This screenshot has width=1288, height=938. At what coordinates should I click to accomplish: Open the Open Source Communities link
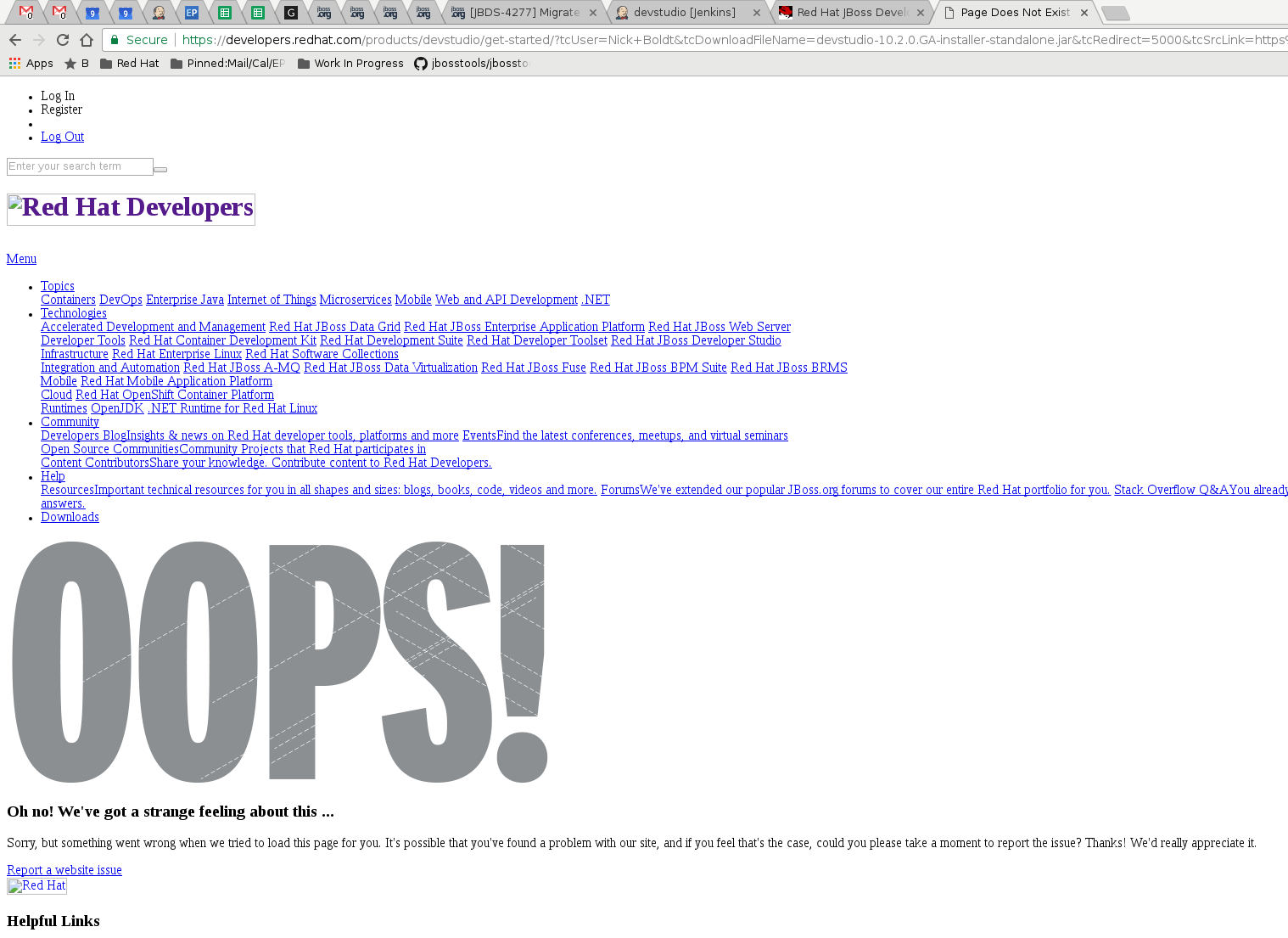click(233, 449)
